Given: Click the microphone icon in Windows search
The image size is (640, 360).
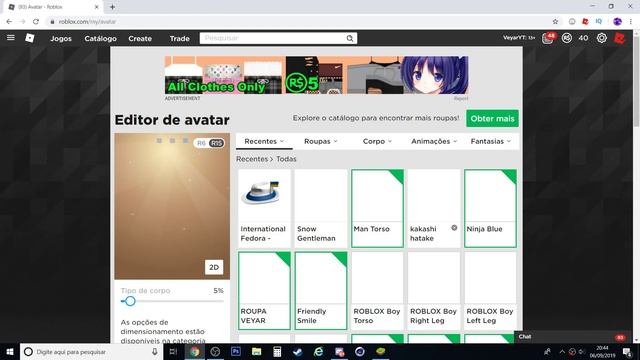Looking at the screenshot, I should (x=155, y=351).
